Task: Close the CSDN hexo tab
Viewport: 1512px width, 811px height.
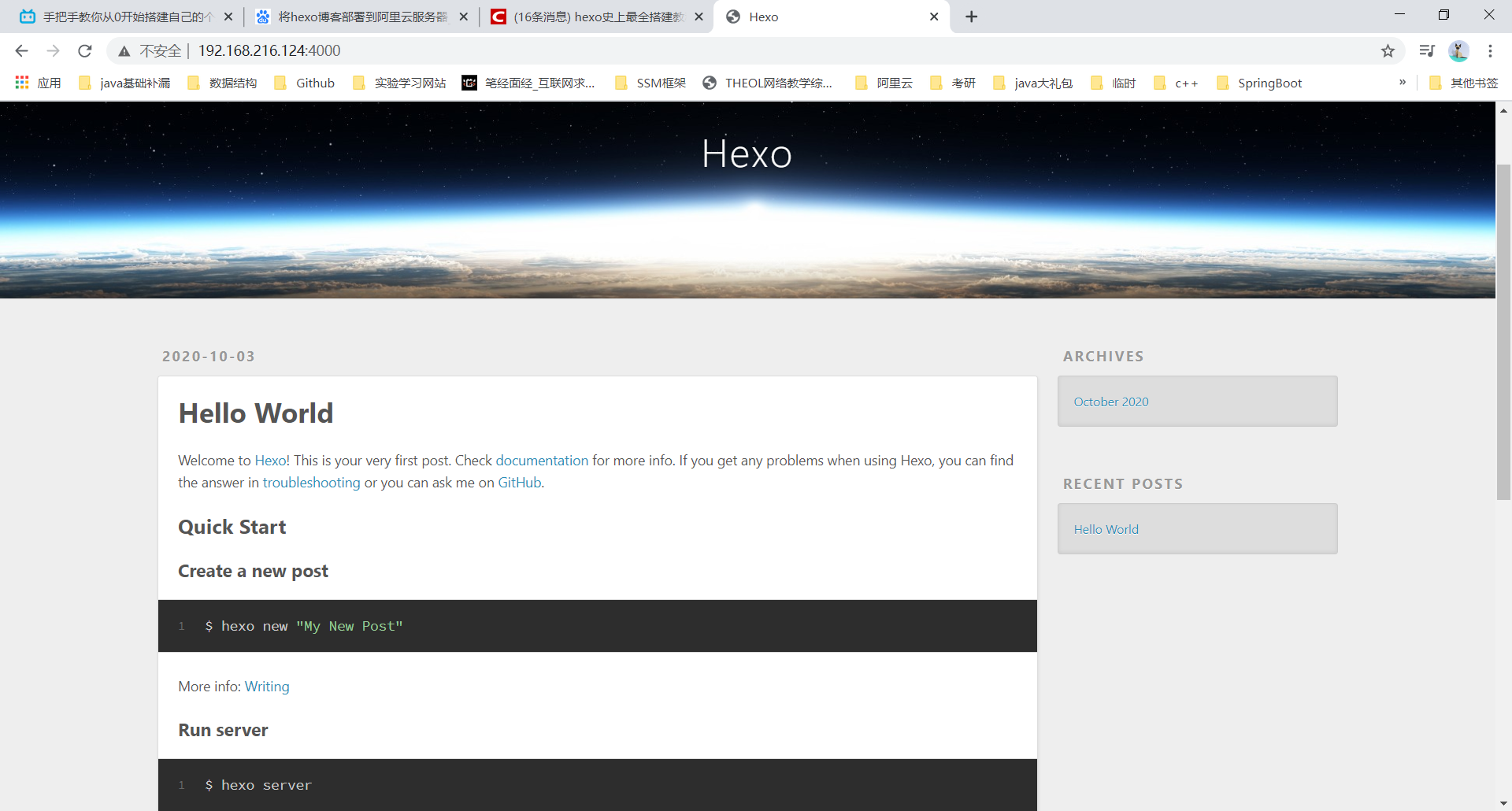Action: 699,17
